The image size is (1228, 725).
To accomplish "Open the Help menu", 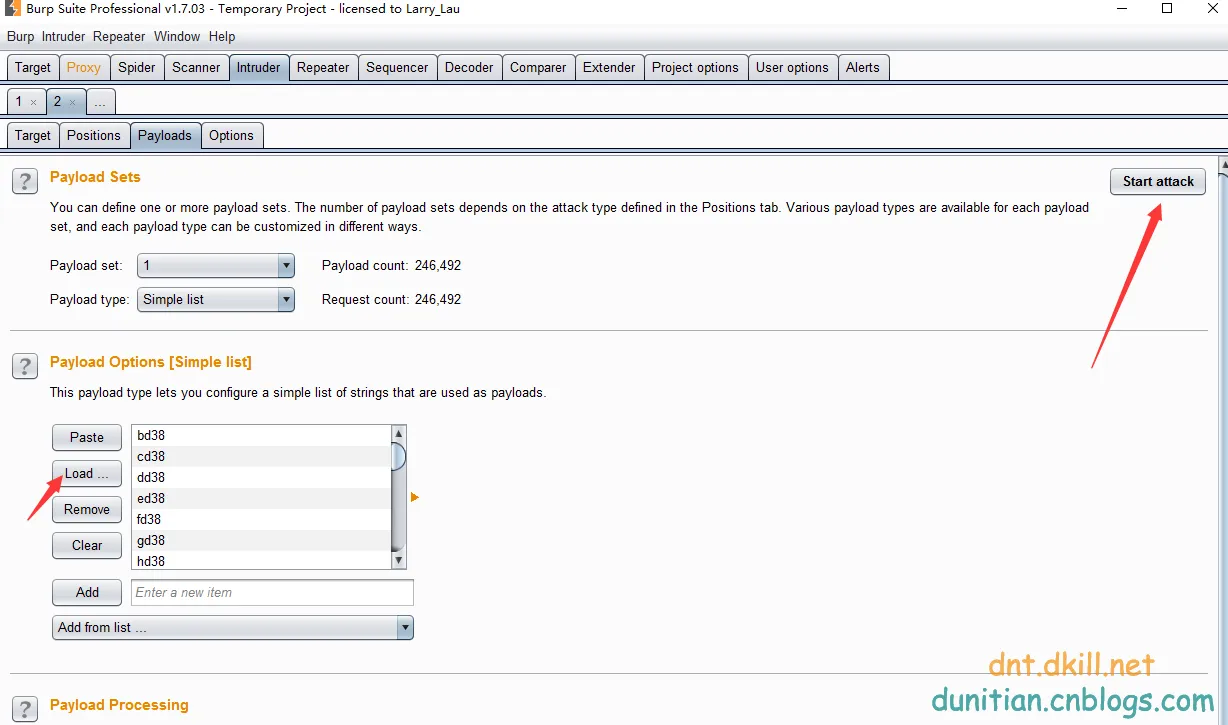I will 222,37.
